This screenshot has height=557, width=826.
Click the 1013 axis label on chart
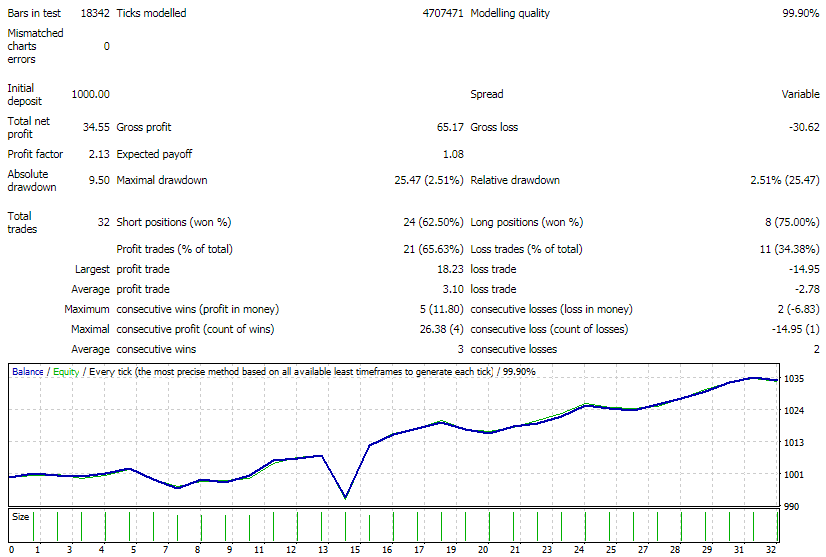[x=794, y=443]
